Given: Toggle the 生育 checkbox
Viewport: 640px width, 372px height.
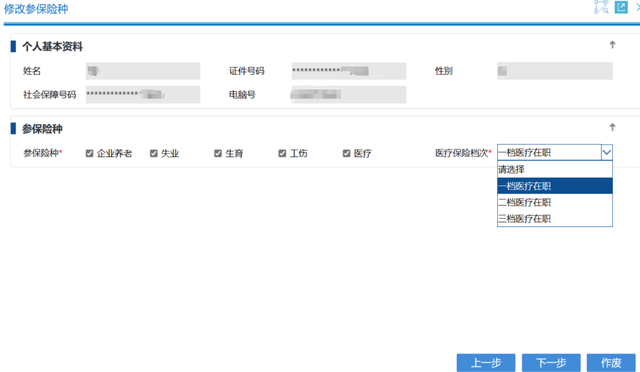Looking at the screenshot, I should [218, 153].
